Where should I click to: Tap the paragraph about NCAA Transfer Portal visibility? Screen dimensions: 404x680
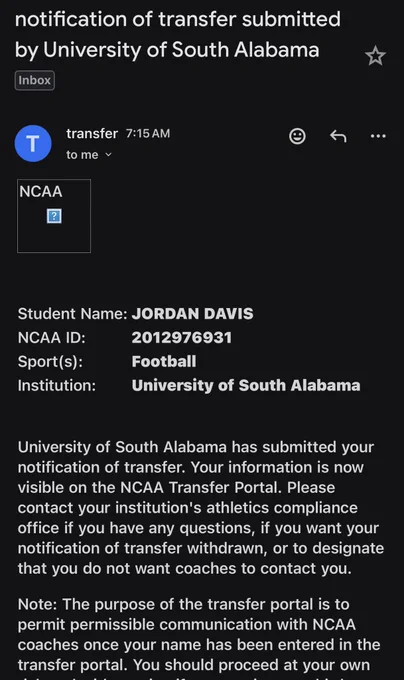pyautogui.click(x=201, y=507)
